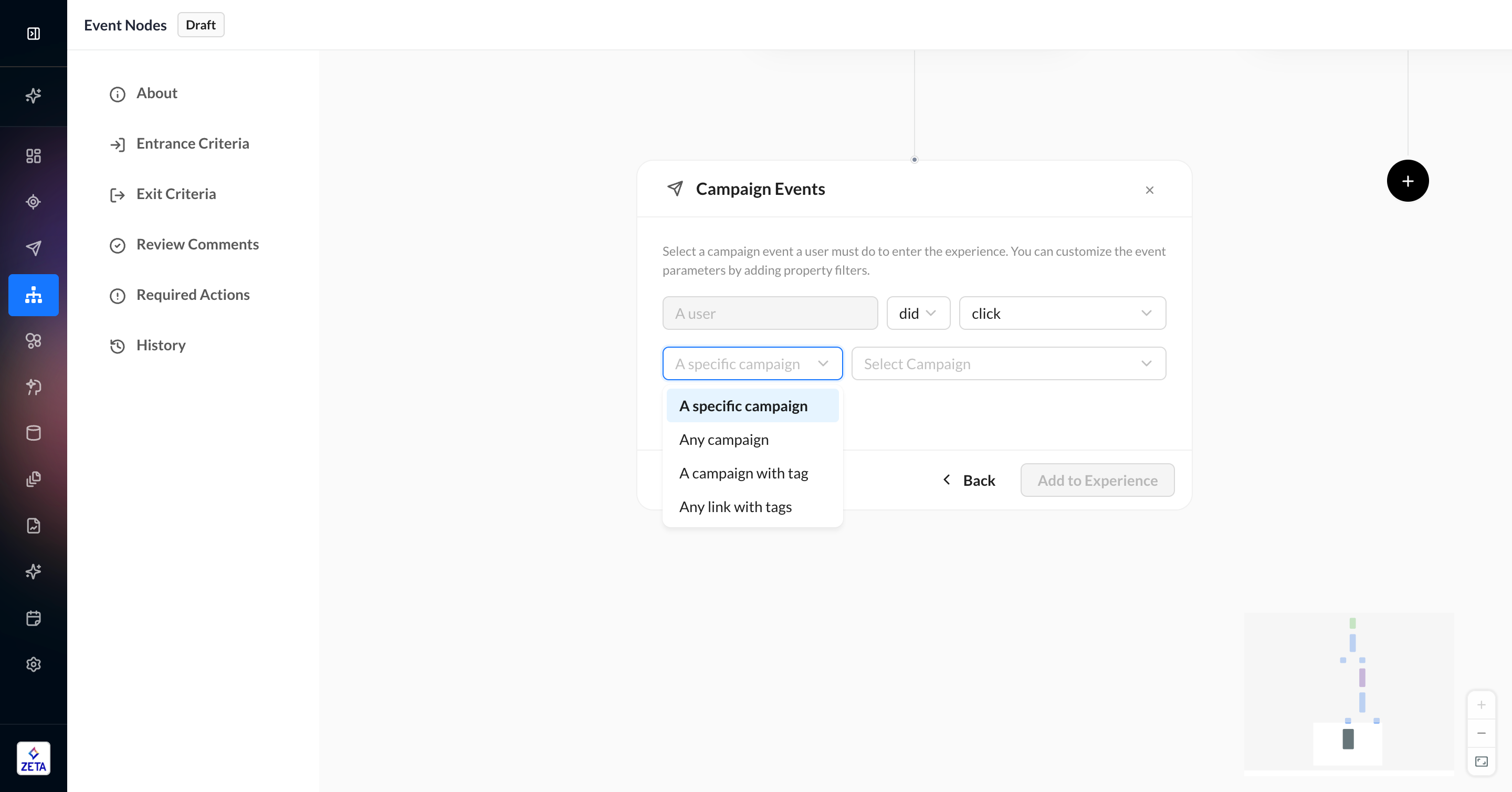Zoom in on the canvas with the plus control
This screenshot has width=1512, height=792.
pos(1481,704)
